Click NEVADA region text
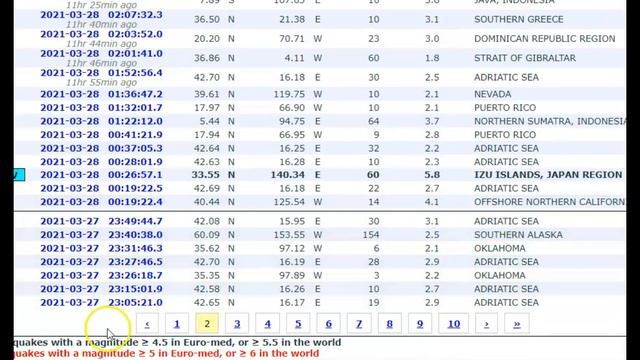The width and height of the screenshot is (640, 360). pos(493,94)
